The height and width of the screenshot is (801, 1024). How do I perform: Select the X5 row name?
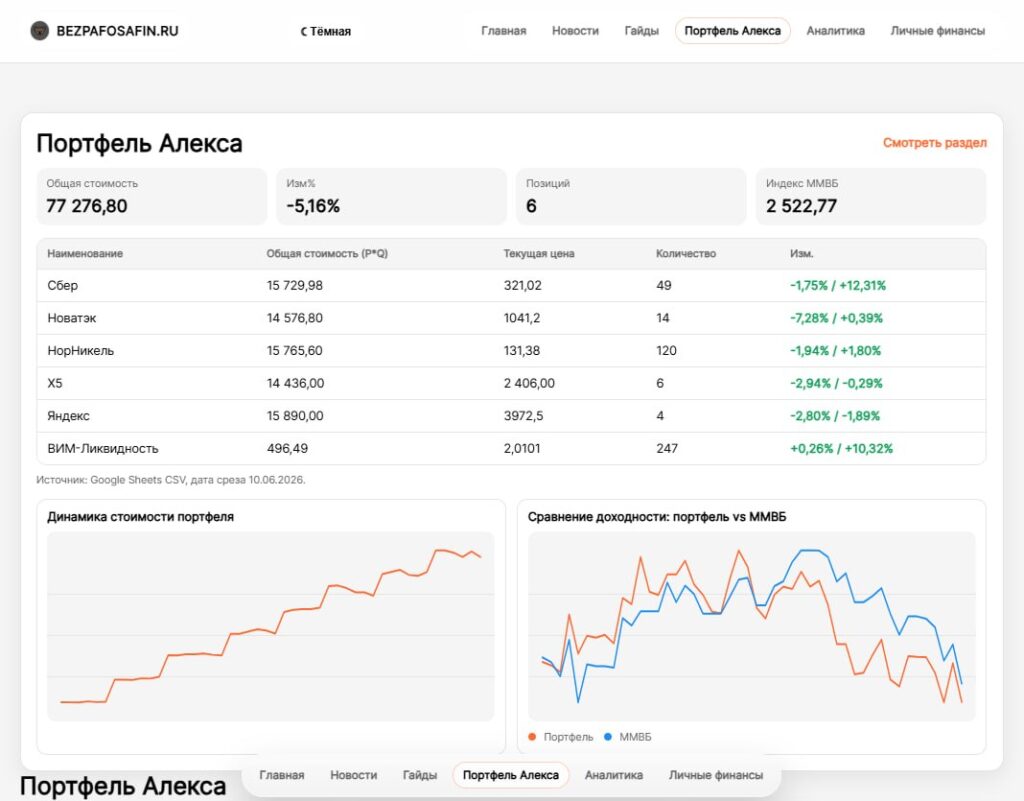click(55, 383)
